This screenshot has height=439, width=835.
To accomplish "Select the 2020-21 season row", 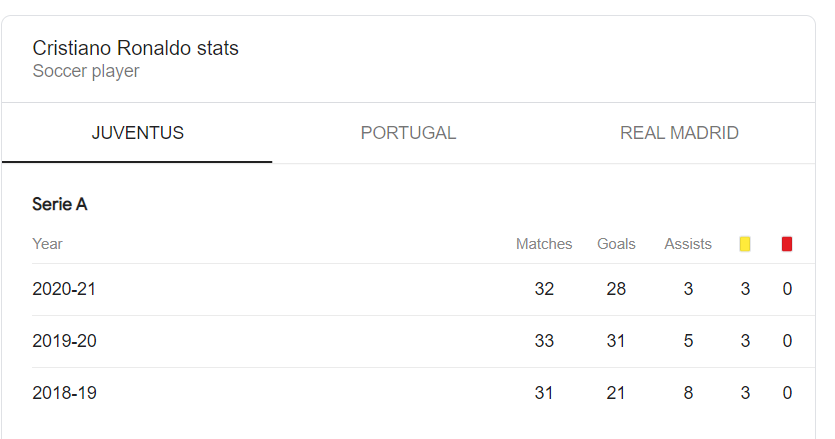I will [x=423, y=289].
